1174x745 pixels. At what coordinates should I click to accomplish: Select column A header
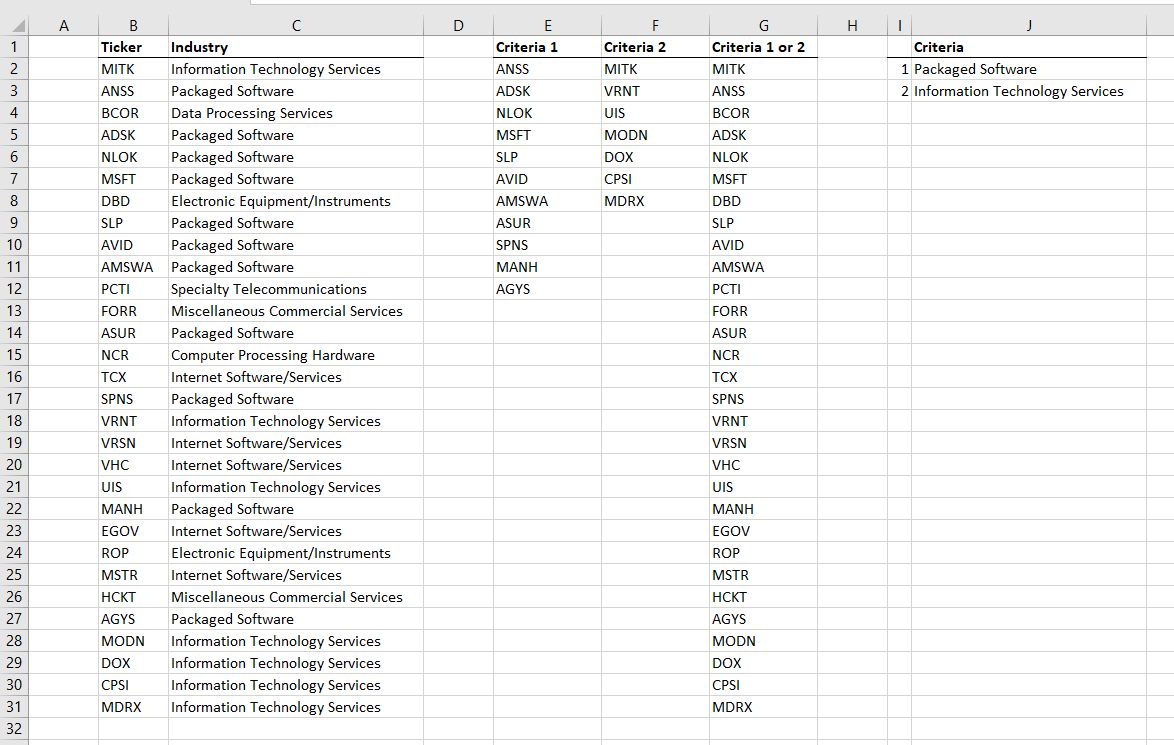64,25
